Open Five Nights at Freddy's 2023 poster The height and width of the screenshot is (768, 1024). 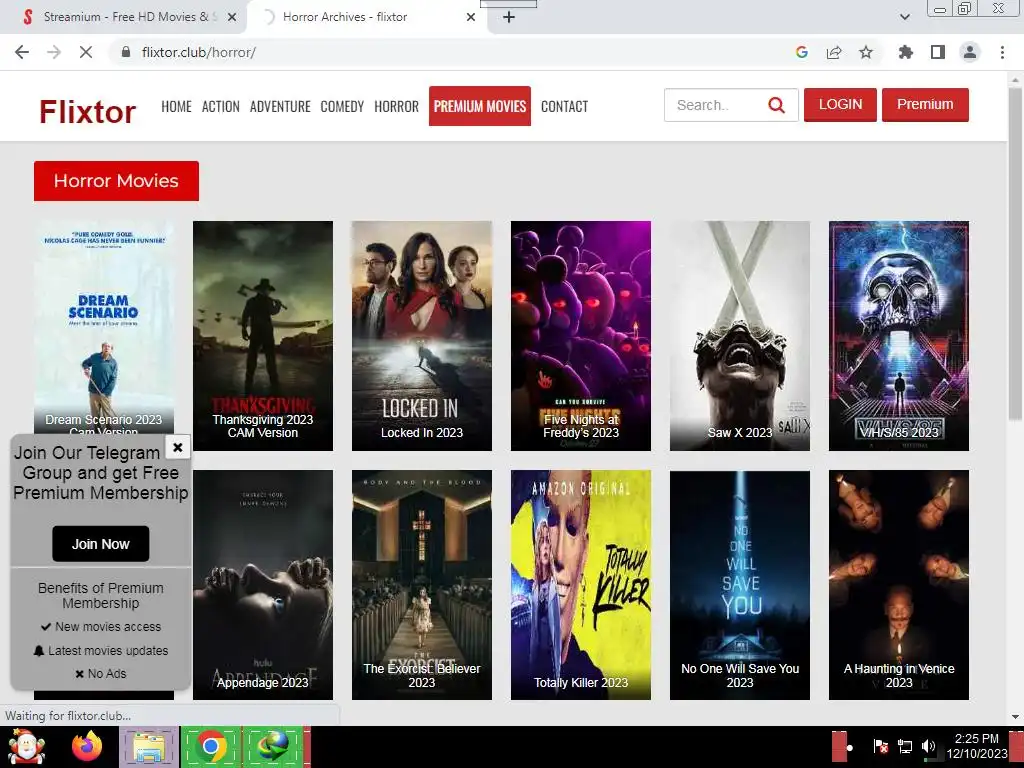pos(581,336)
